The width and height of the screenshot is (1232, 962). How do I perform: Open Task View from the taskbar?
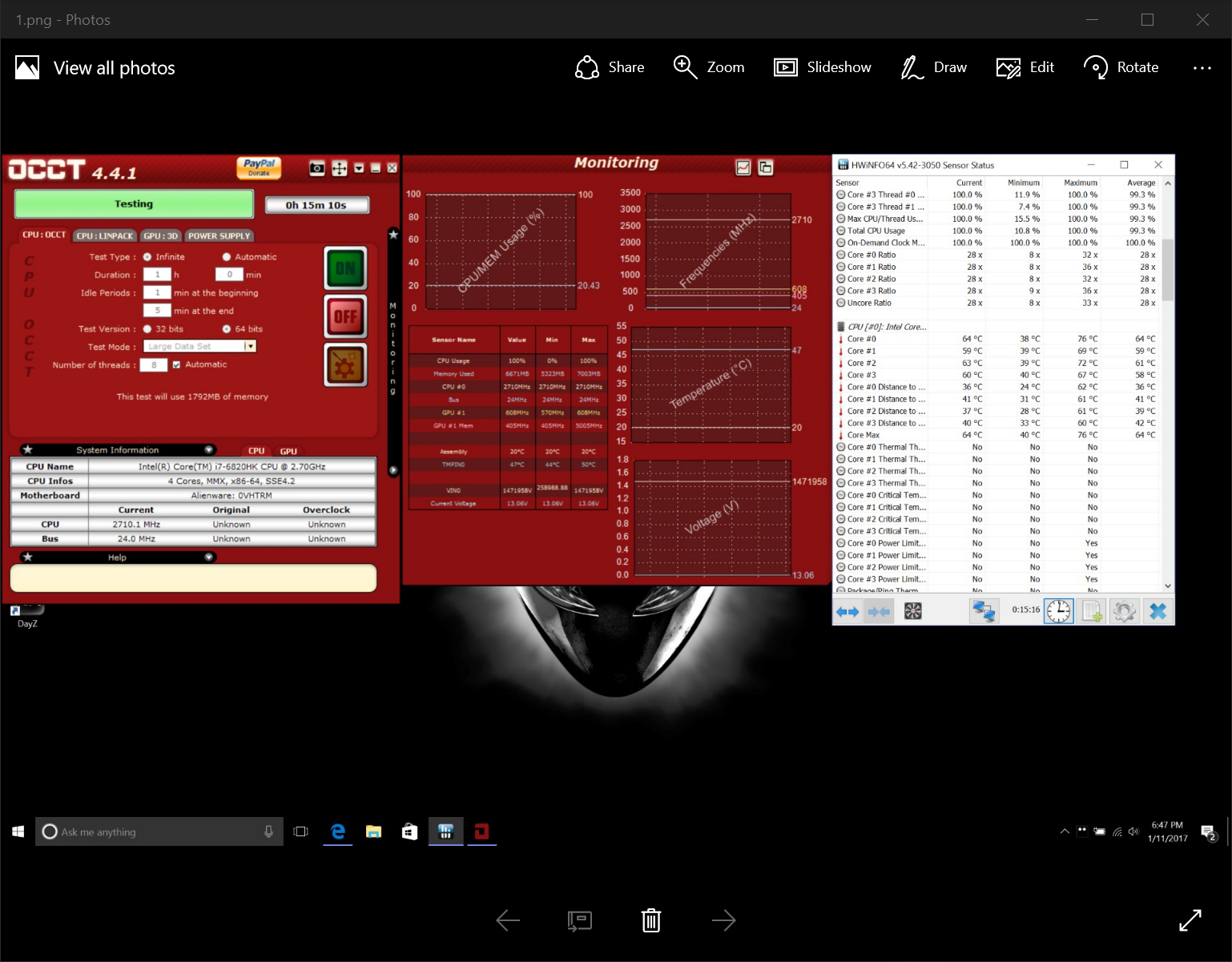tap(300, 831)
